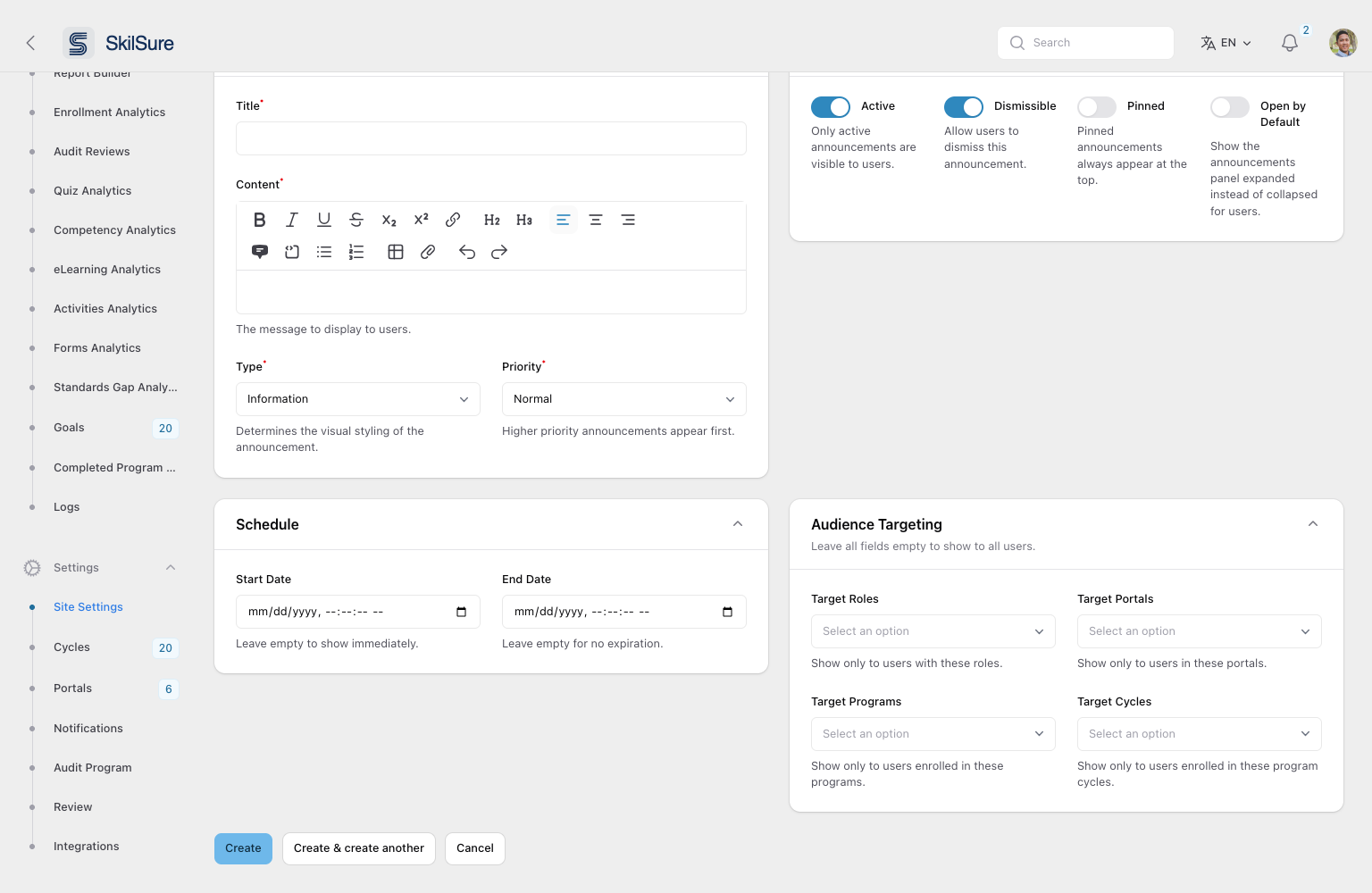Viewport: 1372px width, 893px height.
Task: Insert a table in the editor
Action: point(396,252)
